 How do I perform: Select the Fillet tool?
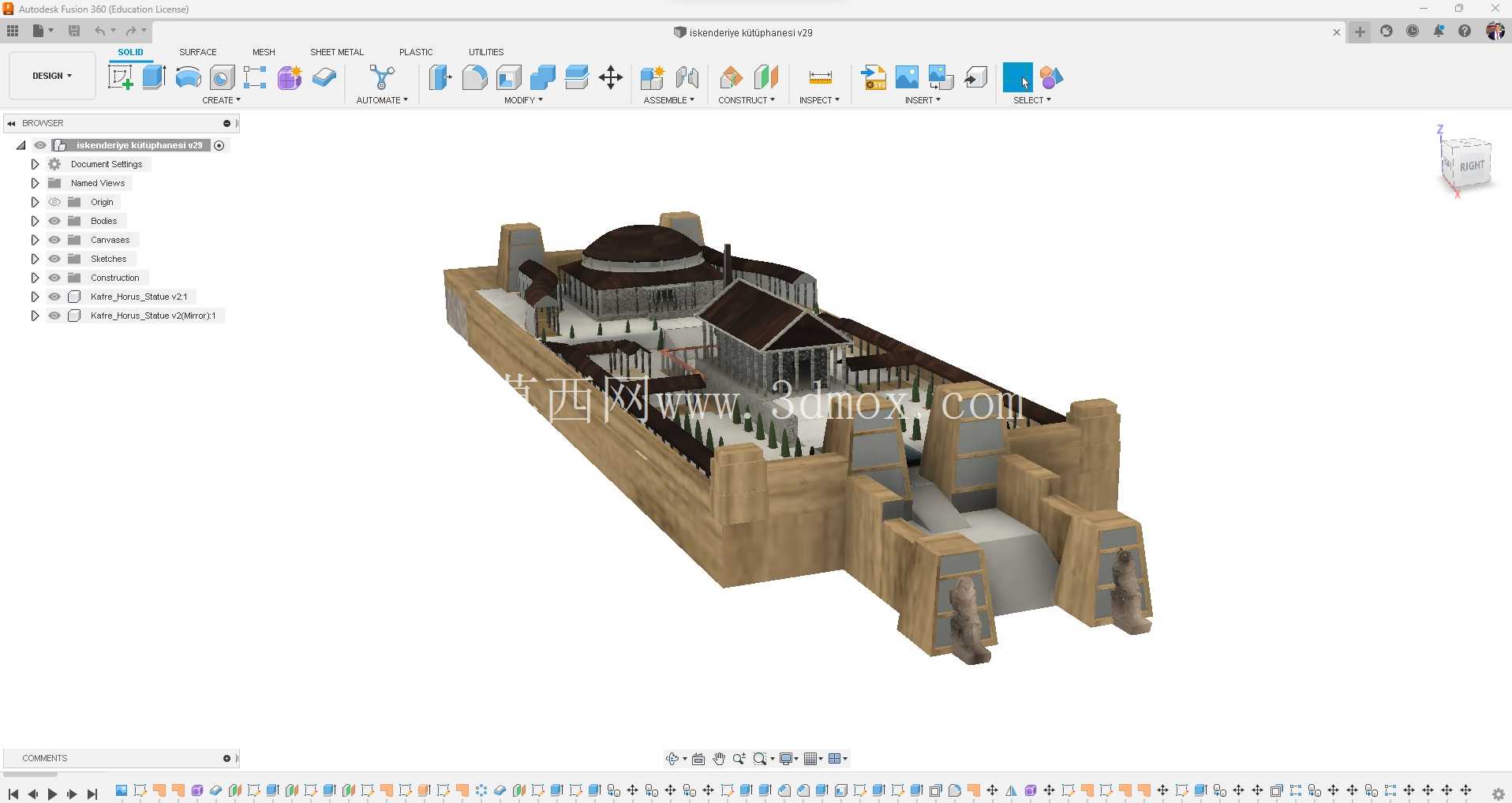point(474,77)
